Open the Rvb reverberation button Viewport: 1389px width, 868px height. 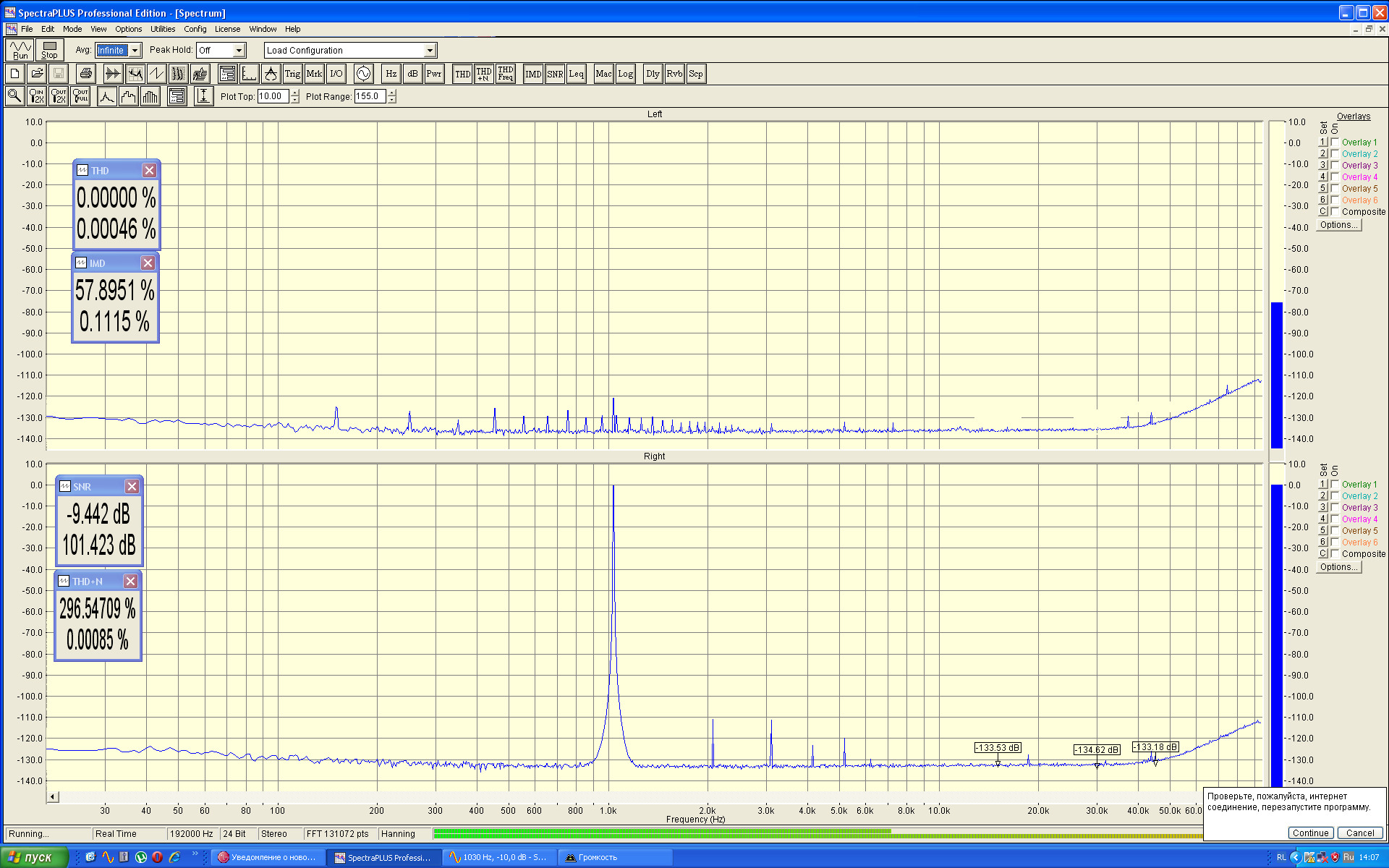pyautogui.click(x=674, y=74)
